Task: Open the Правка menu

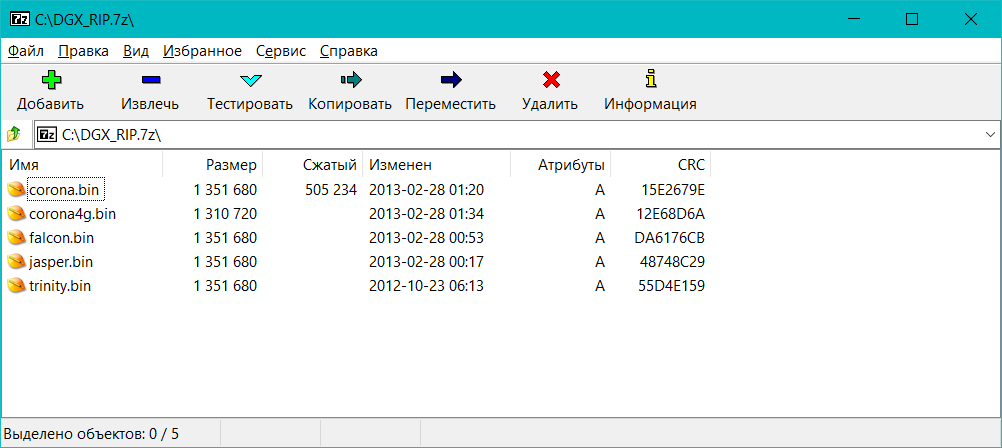Action: [x=83, y=51]
